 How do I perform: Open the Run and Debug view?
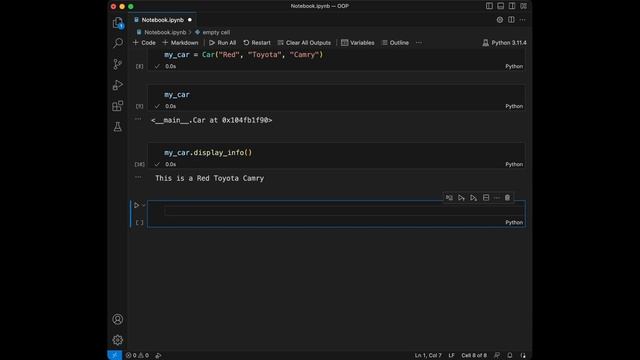coord(118,85)
